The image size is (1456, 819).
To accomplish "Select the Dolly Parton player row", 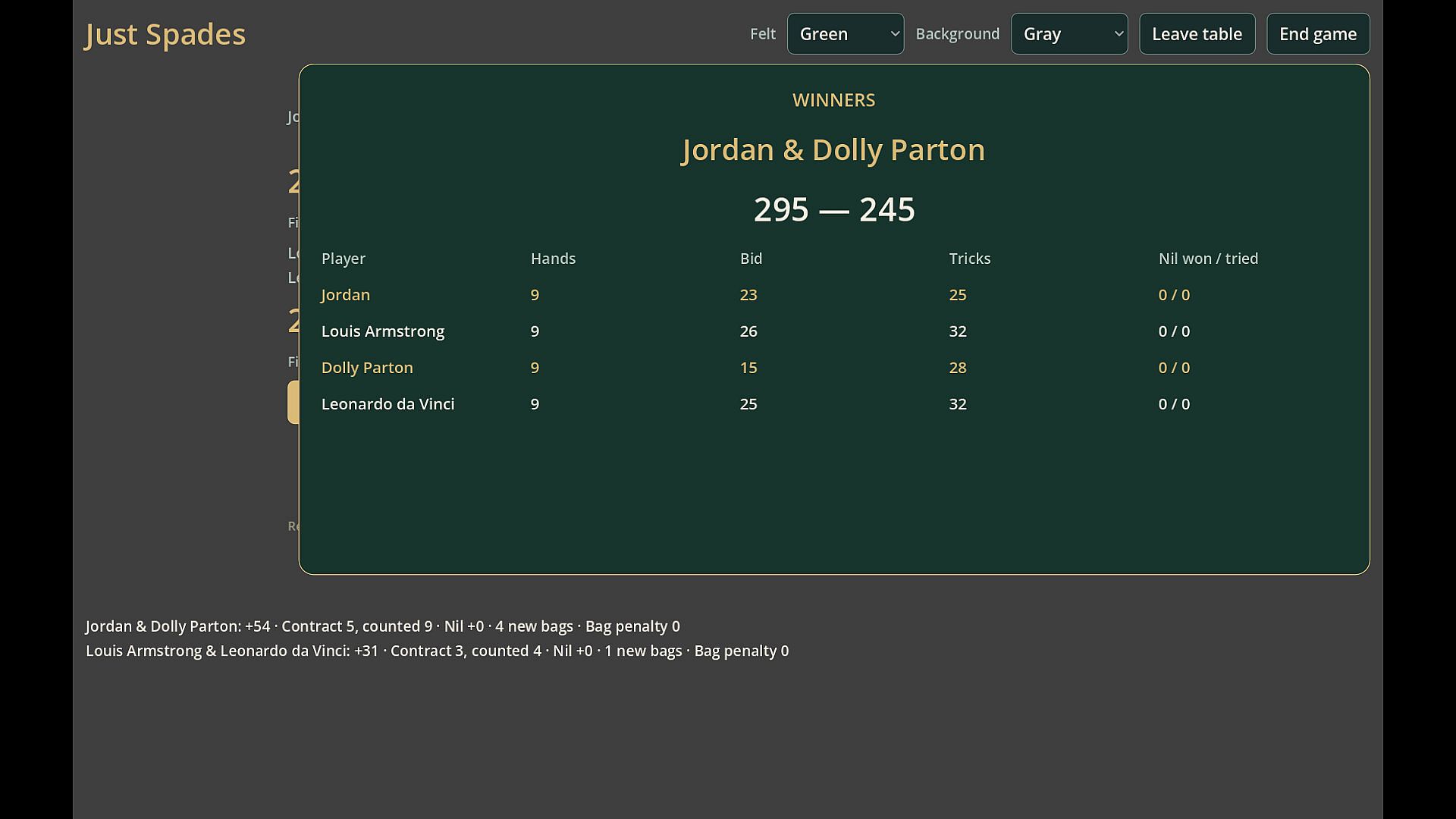I will (834, 368).
